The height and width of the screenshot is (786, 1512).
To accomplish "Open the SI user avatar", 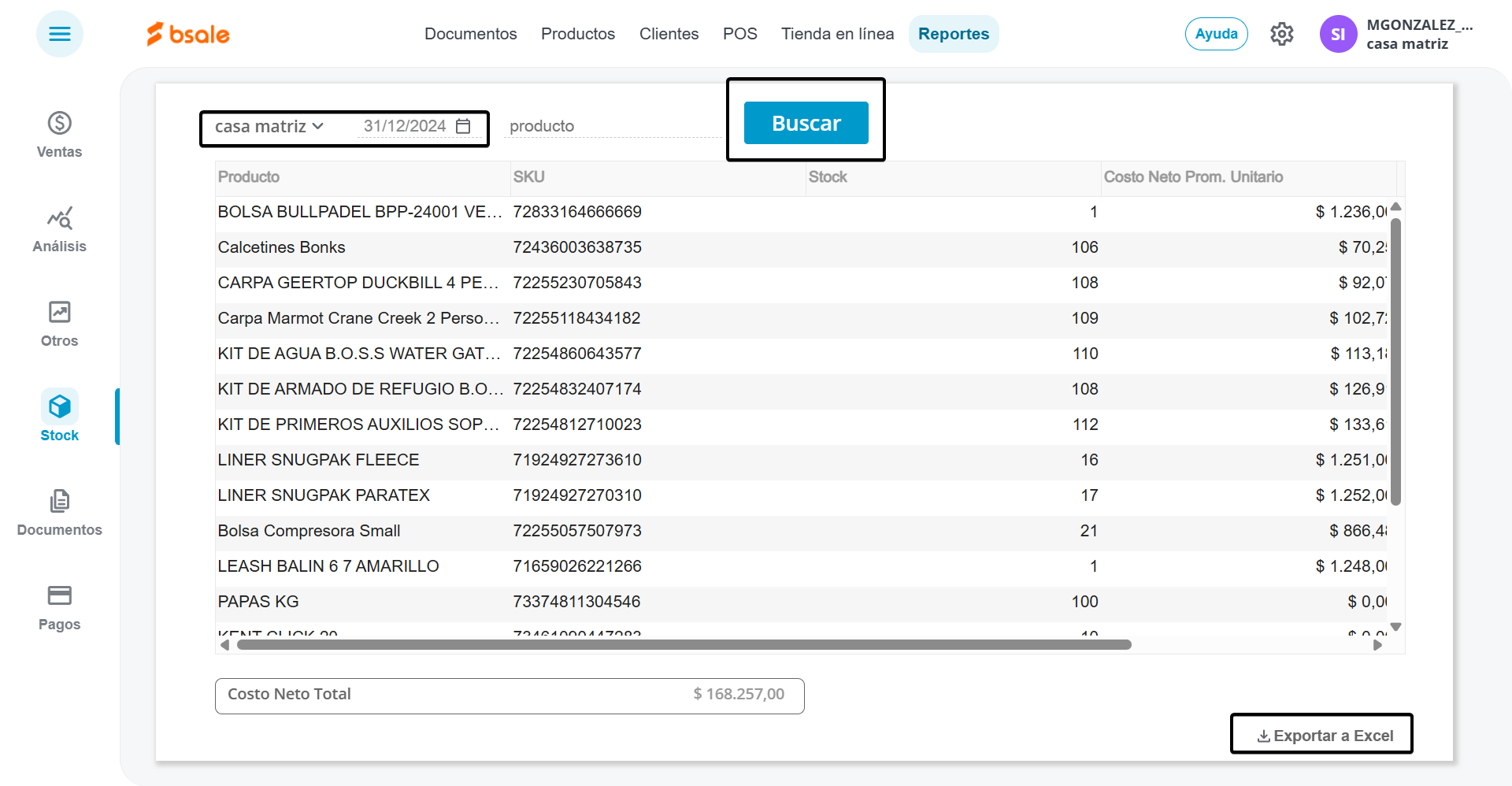I will (x=1338, y=34).
